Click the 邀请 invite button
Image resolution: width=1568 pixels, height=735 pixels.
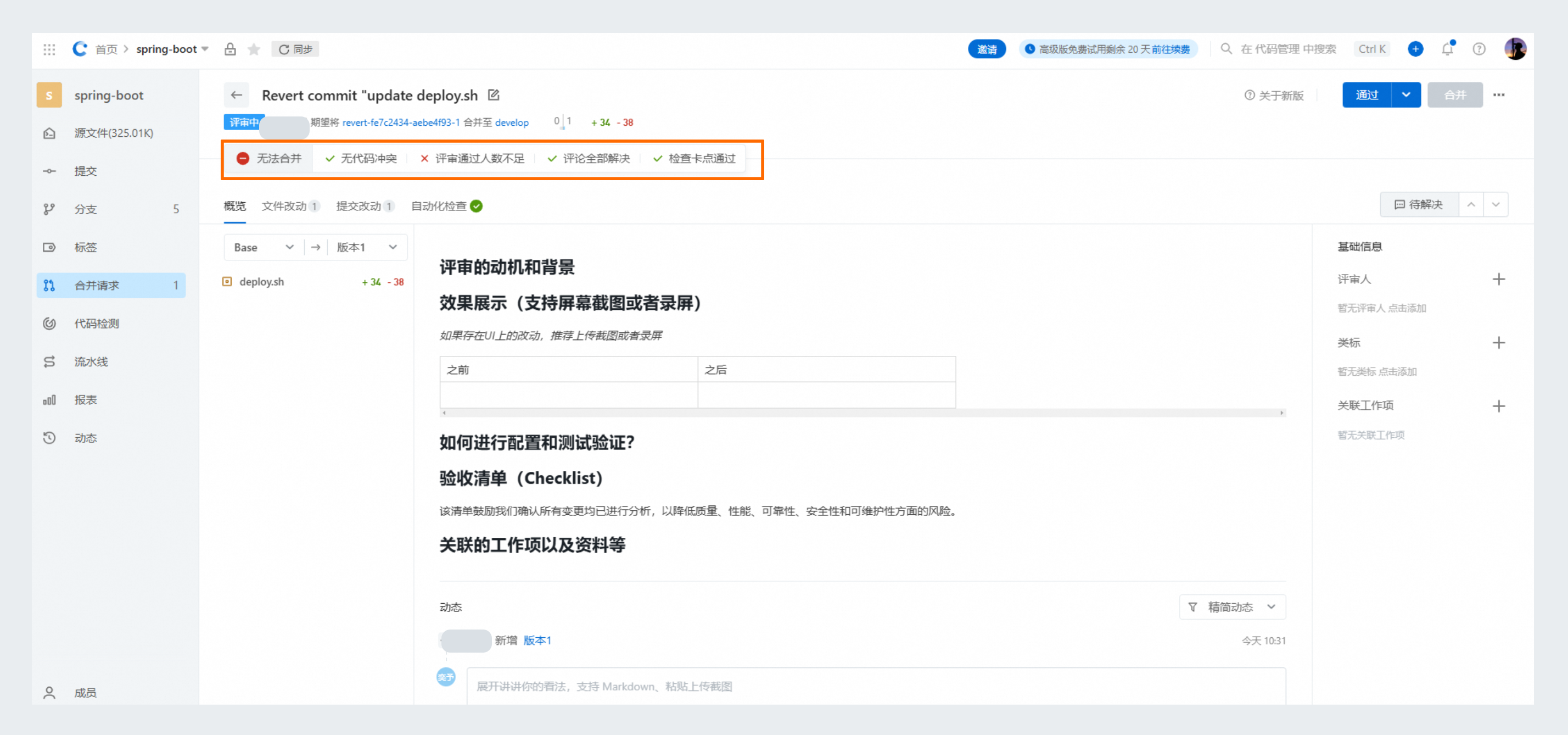[x=987, y=49]
